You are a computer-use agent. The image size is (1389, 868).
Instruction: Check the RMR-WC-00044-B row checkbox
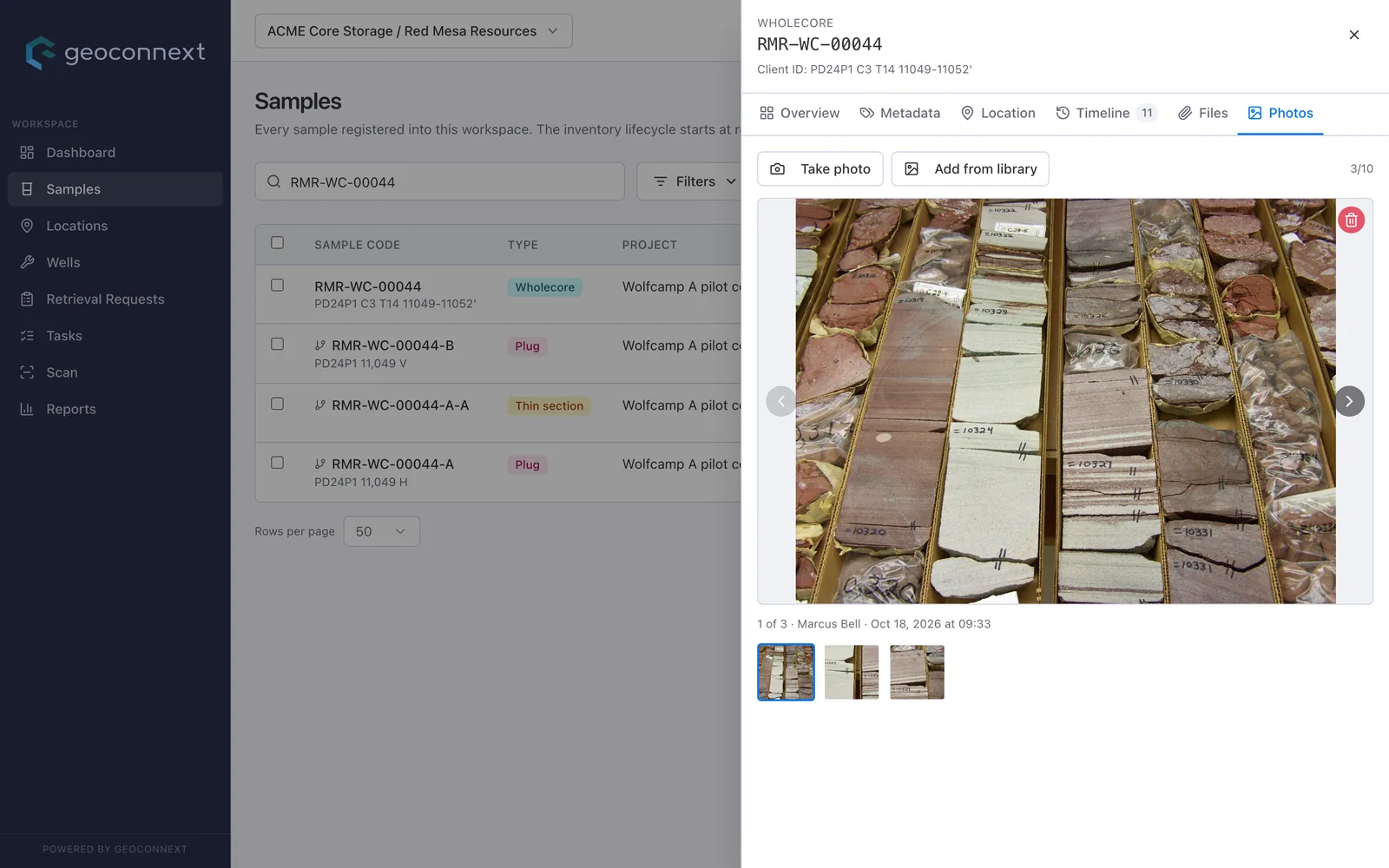(x=277, y=344)
